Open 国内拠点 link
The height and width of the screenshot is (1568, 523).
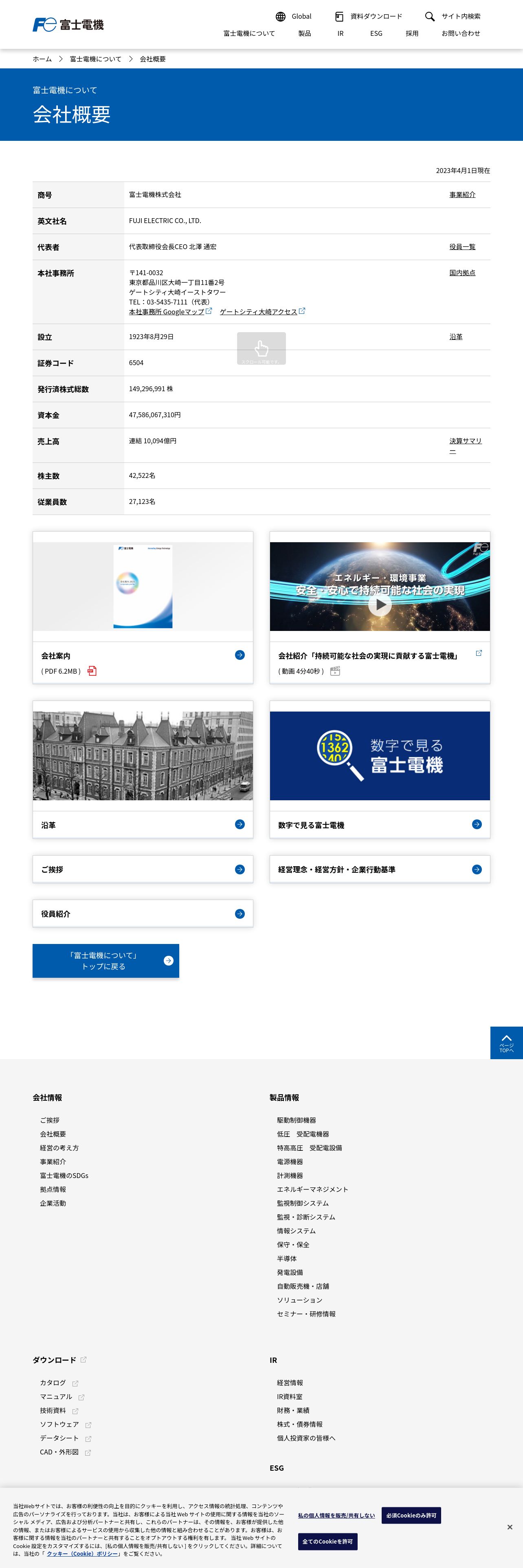tap(462, 273)
